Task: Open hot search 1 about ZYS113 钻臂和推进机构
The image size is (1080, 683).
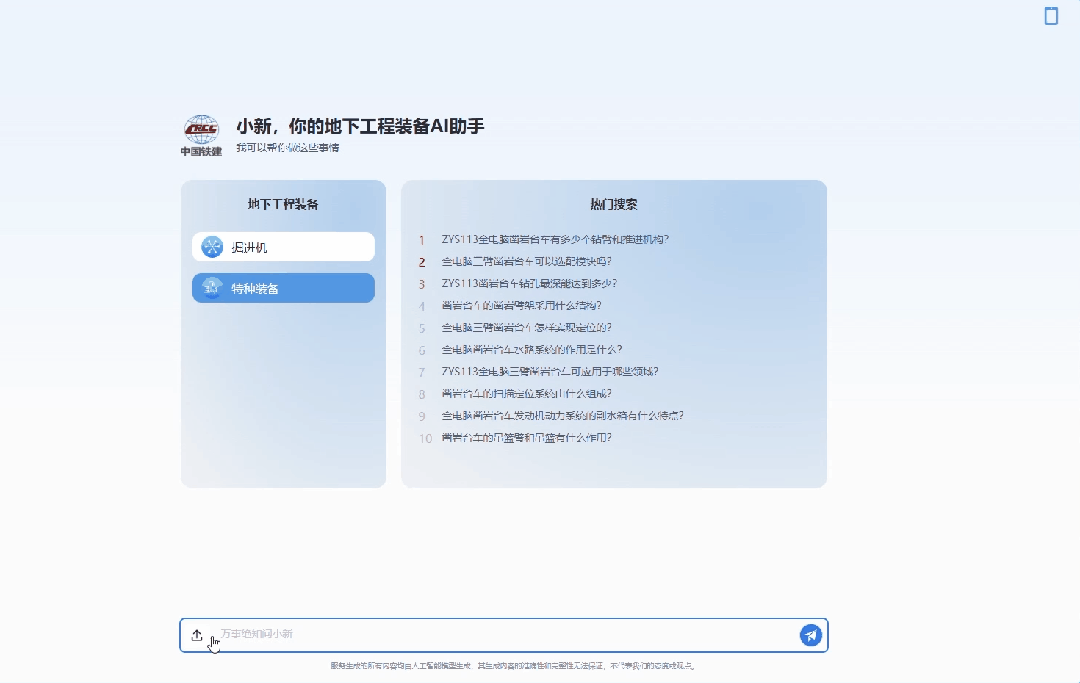Action: [x=555, y=240]
